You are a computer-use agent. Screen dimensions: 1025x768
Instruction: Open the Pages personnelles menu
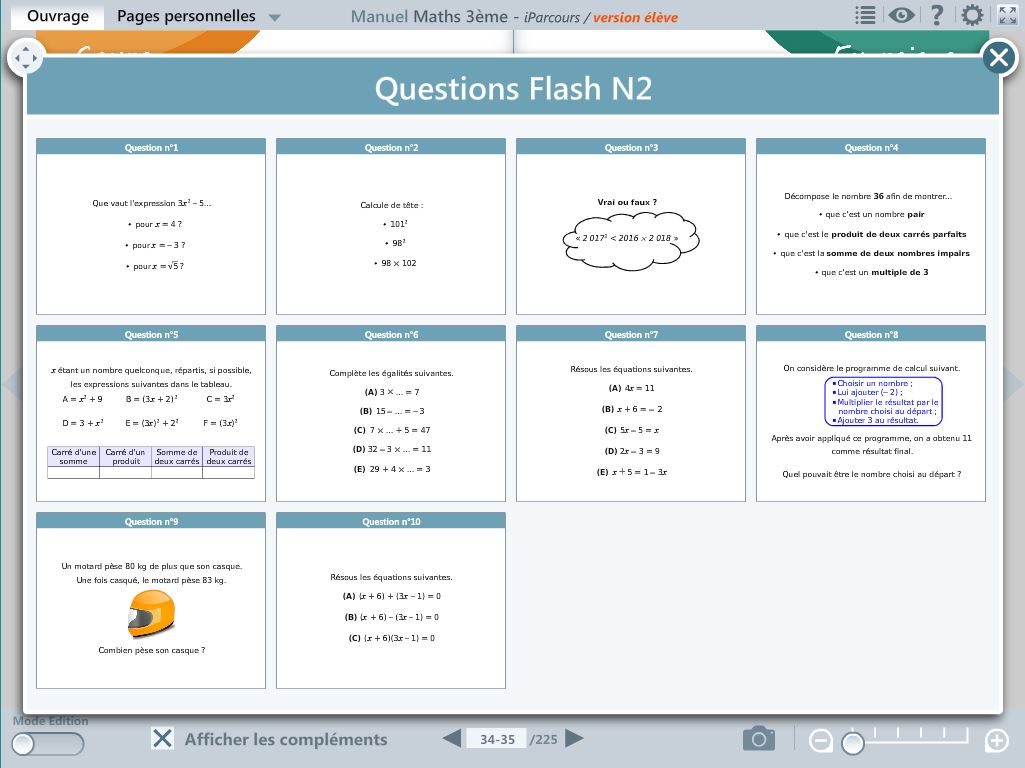[186, 16]
